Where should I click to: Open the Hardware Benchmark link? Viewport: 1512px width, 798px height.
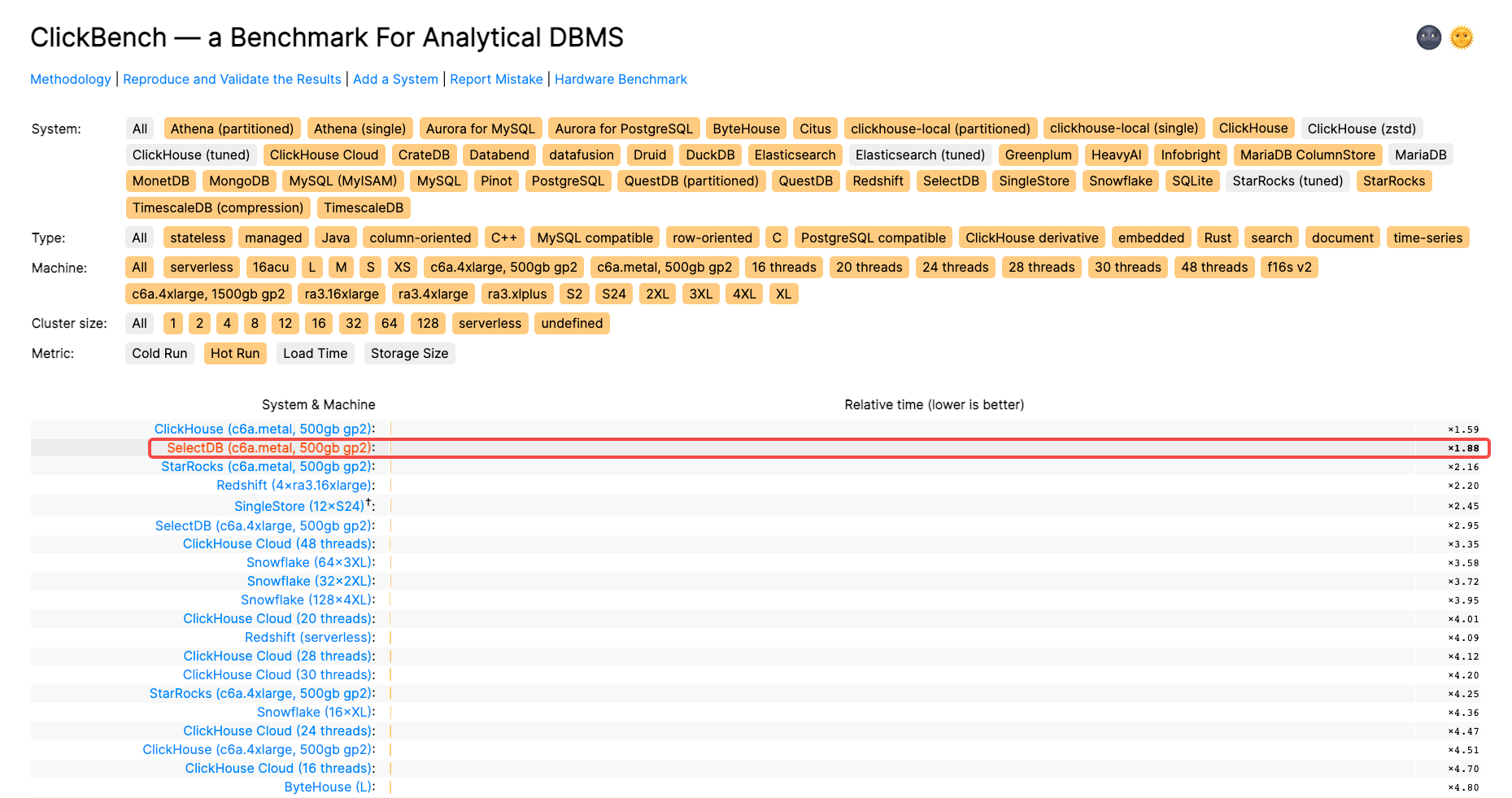point(621,79)
